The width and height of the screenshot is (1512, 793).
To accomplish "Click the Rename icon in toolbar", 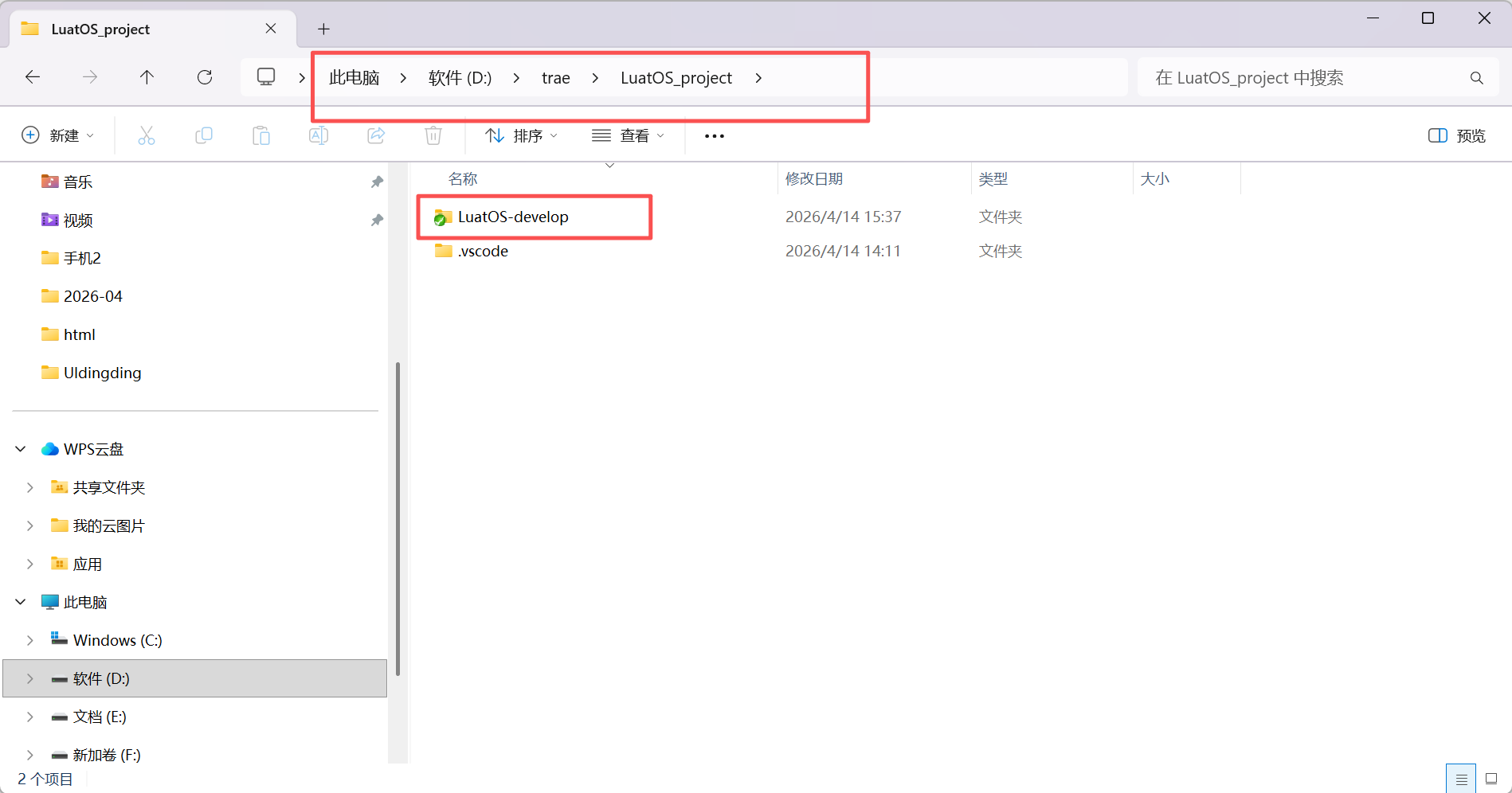I will coord(319,135).
